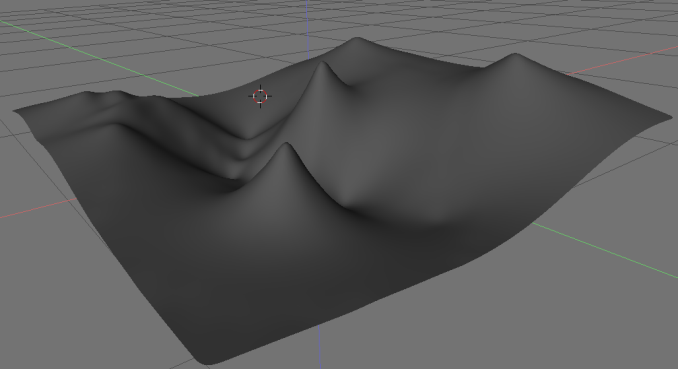Click the green Y axis line at lower right

point(605,250)
